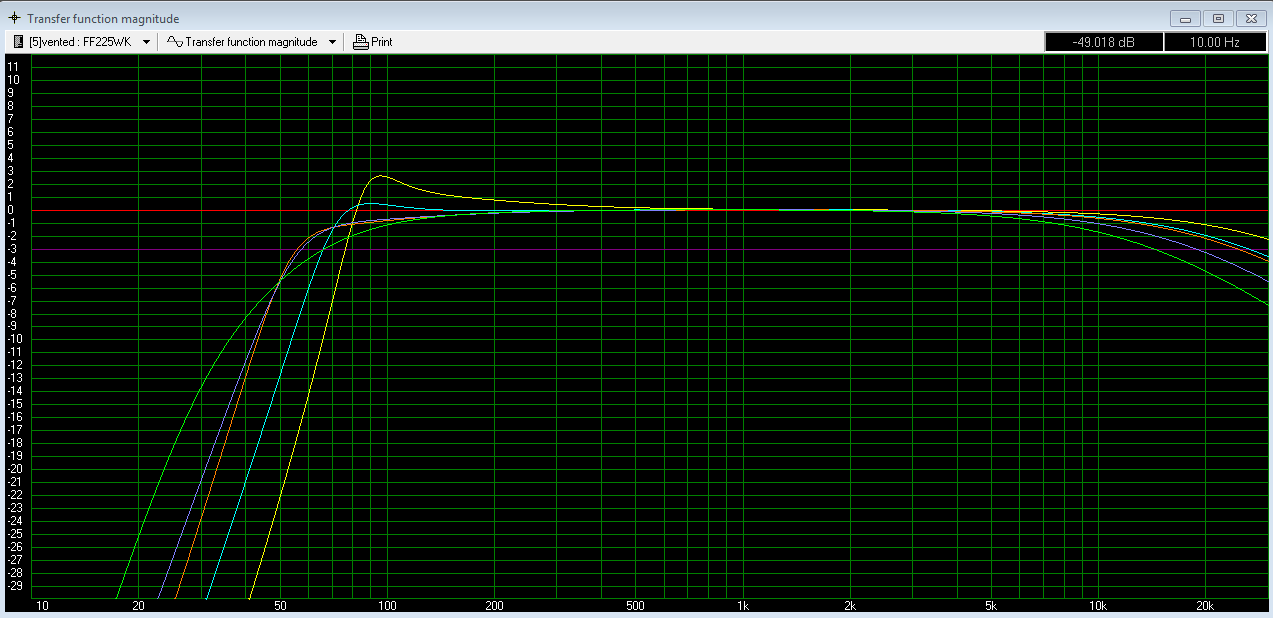This screenshot has width=1273, height=618.
Task: Click the 0 dB label on magnitude axis
Action: click(11, 209)
